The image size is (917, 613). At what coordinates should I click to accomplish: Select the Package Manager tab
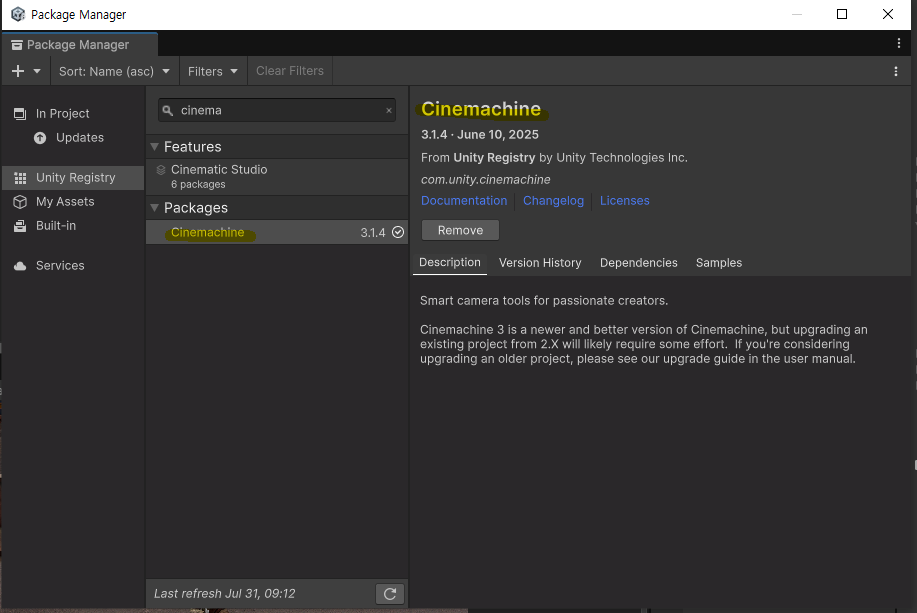pos(80,45)
